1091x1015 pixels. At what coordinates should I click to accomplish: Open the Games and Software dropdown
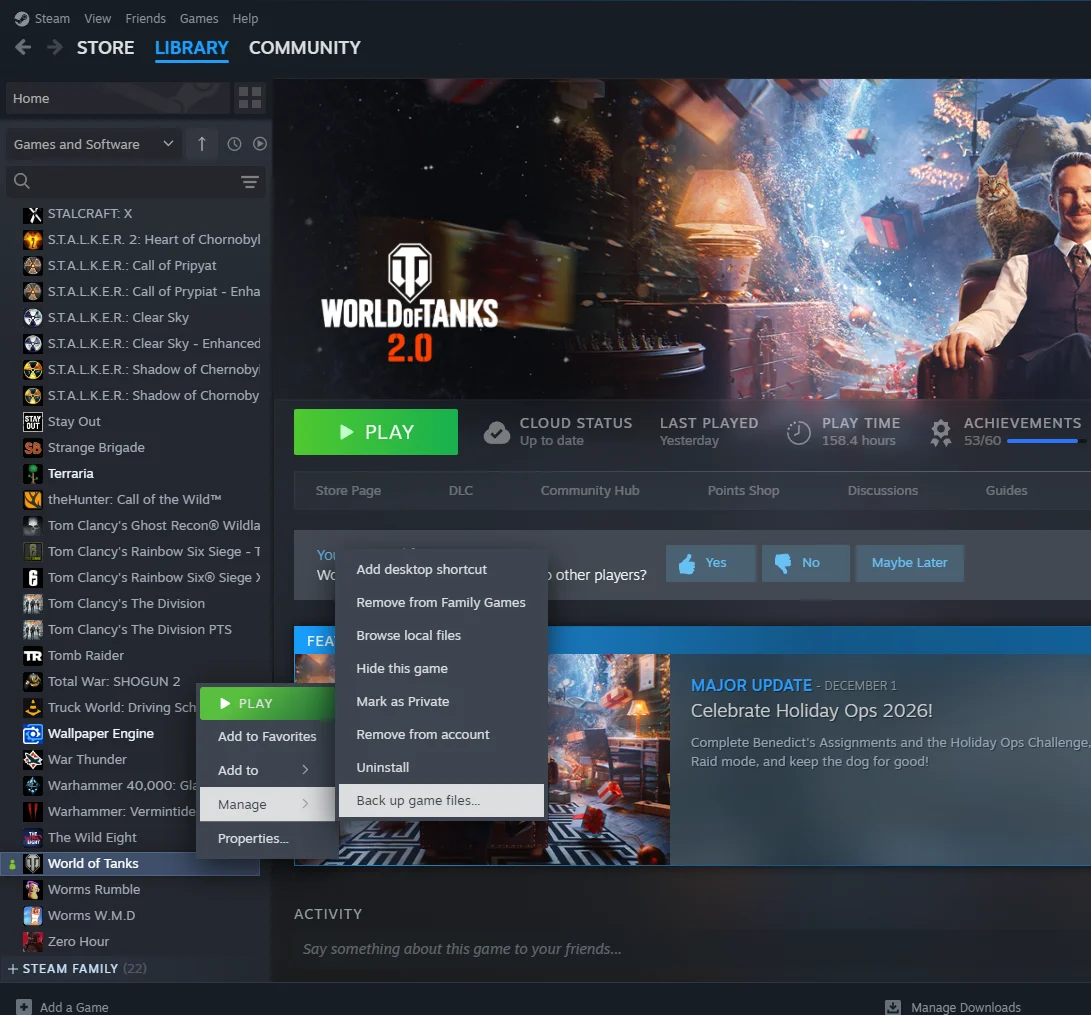pyautogui.click(x=93, y=144)
